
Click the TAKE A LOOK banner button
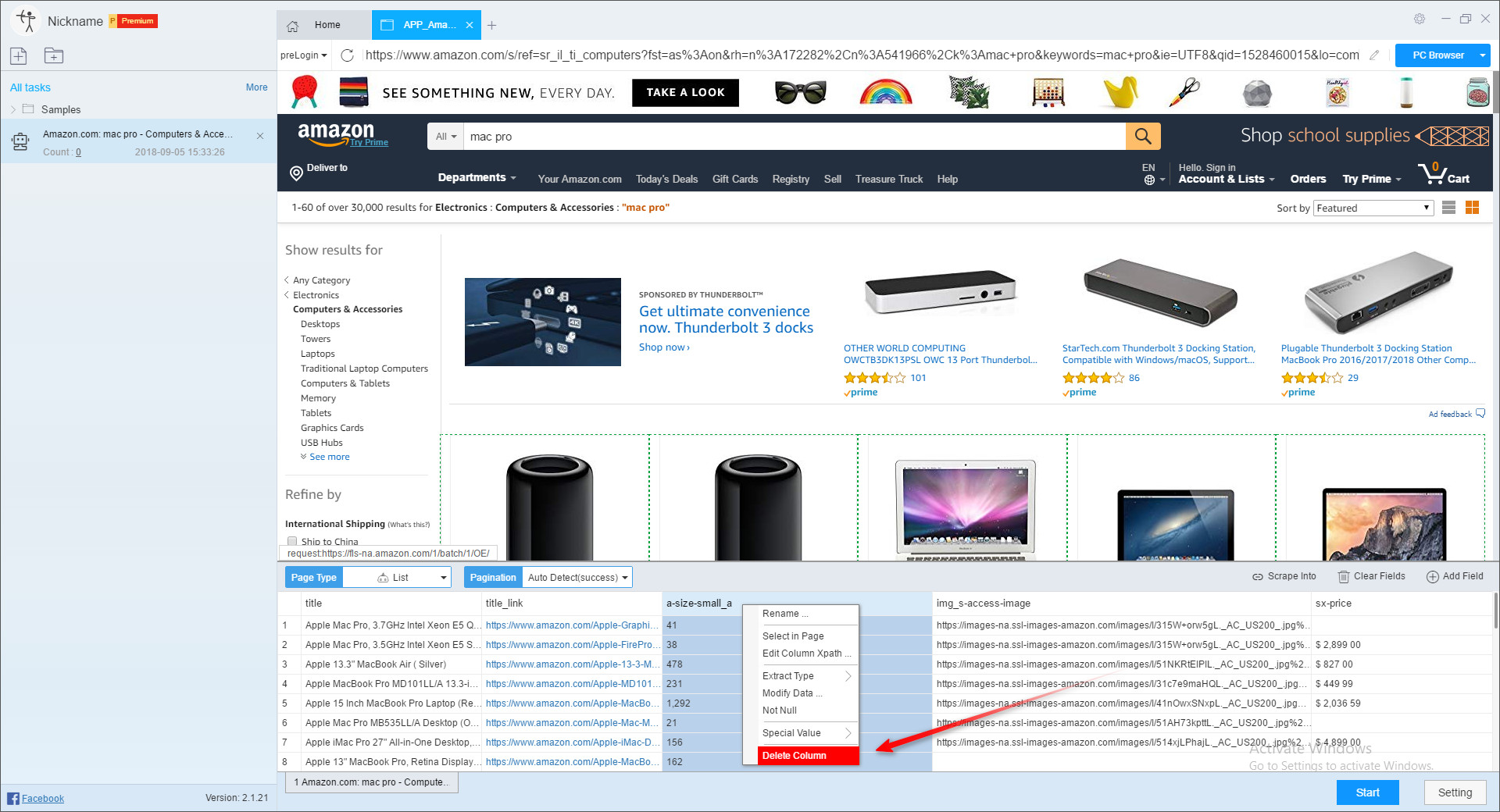[x=685, y=92]
